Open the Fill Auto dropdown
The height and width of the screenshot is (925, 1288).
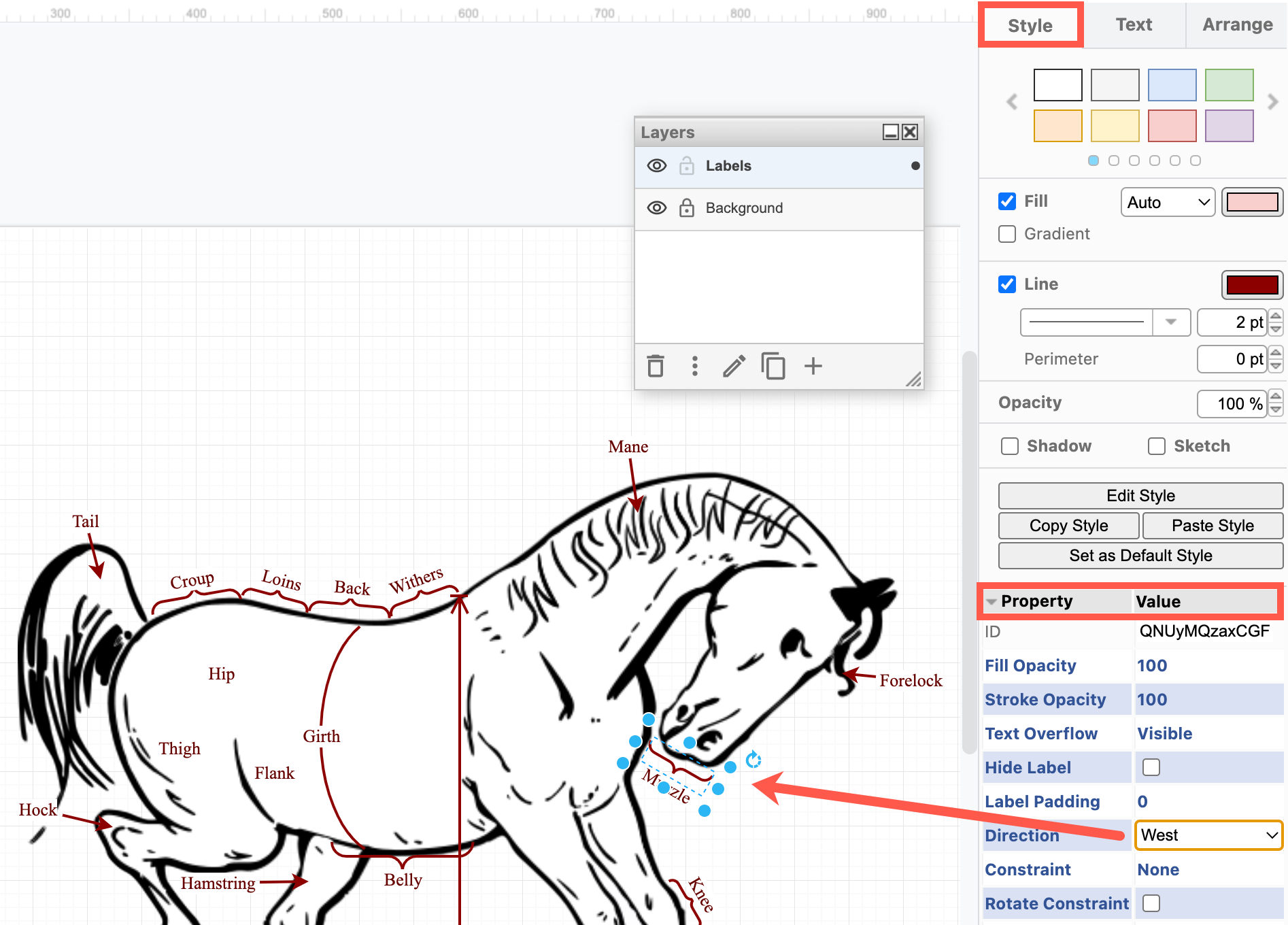[x=1167, y=202]
